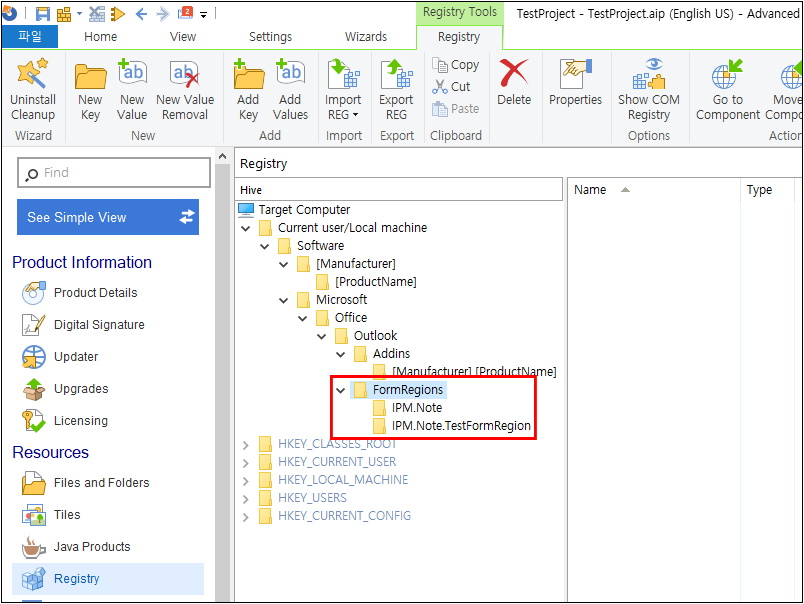The width and height of the screenshot is (804, 604).
Task: Click the Find search field
Action: click(114, 173)
